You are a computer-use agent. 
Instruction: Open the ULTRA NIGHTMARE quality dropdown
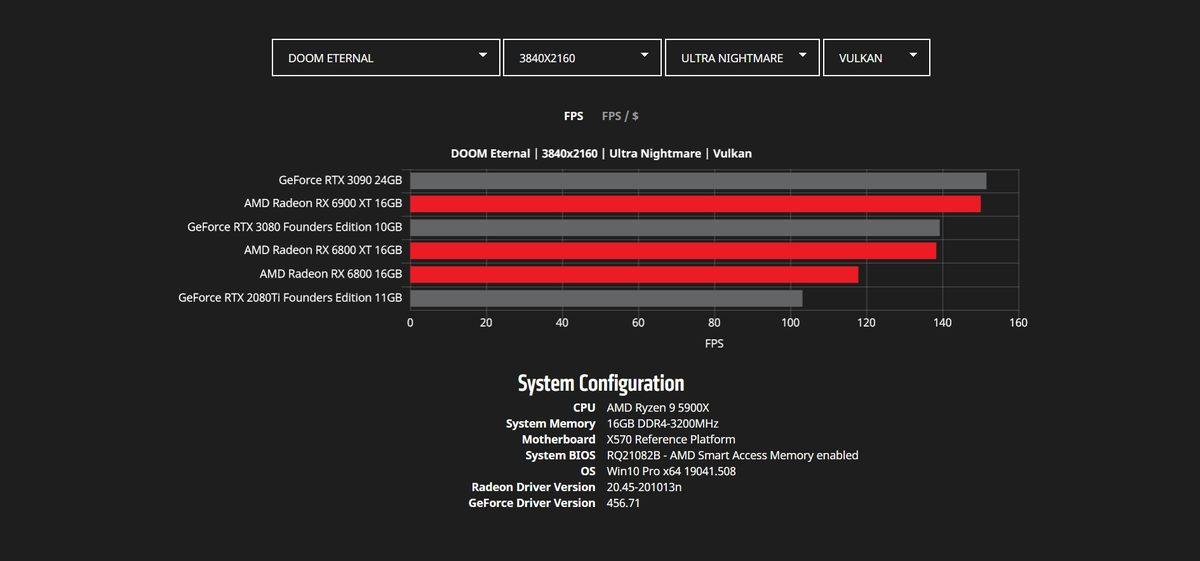[x=742, y=58]
